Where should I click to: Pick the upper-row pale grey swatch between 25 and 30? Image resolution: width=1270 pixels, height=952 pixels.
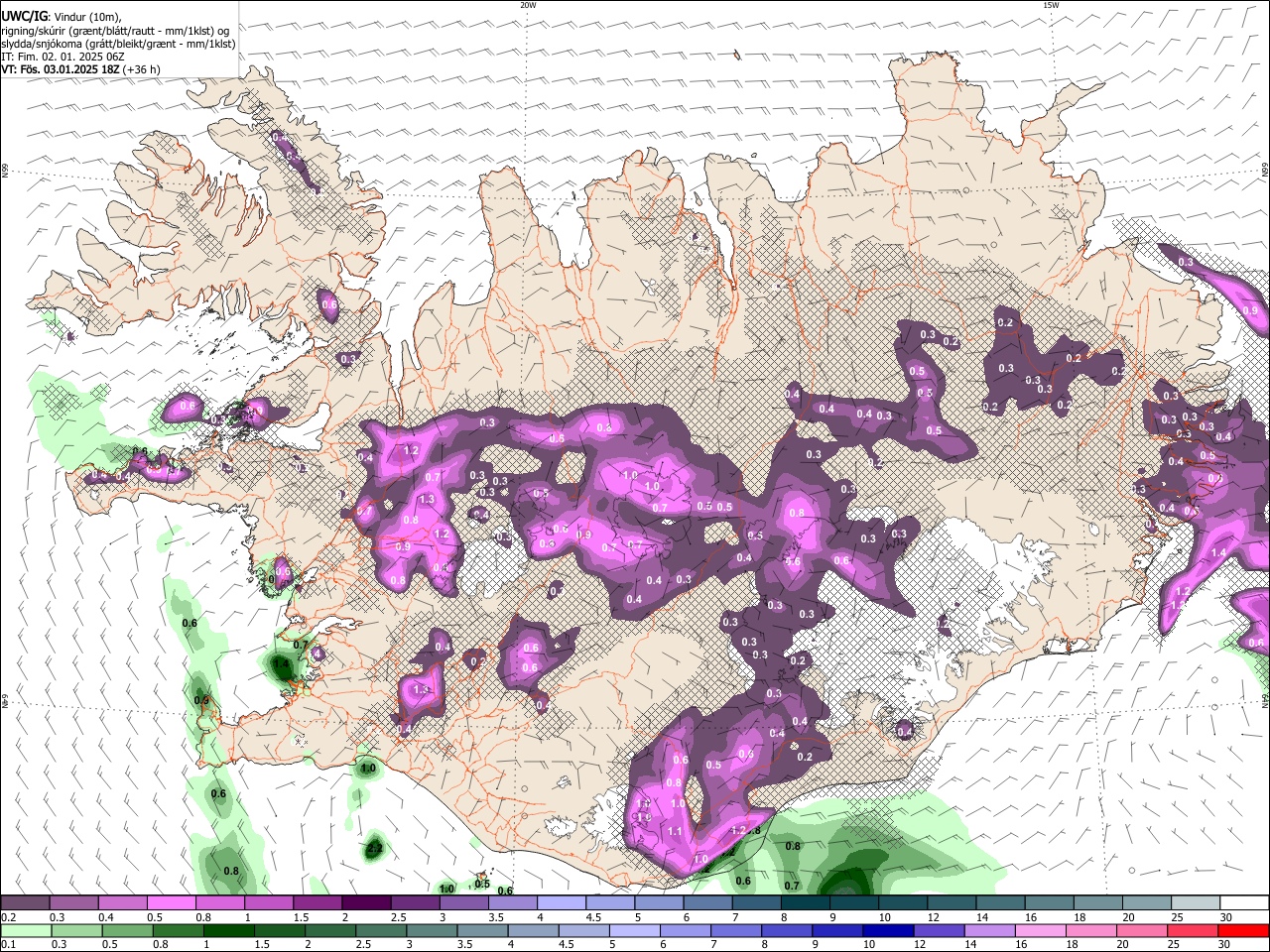pos(1197,903)
